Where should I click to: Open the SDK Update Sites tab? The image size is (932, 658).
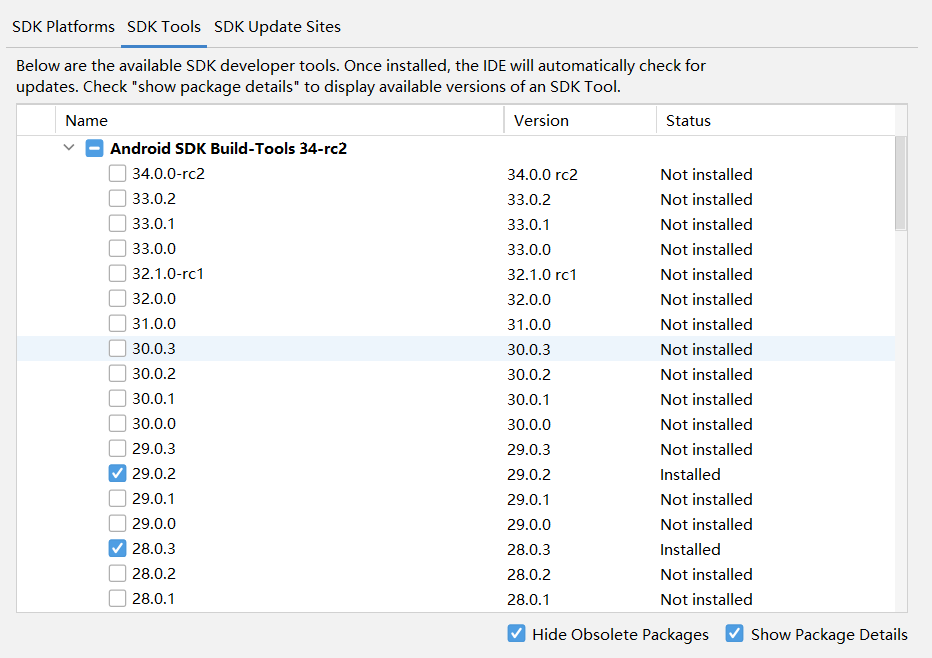277,27
